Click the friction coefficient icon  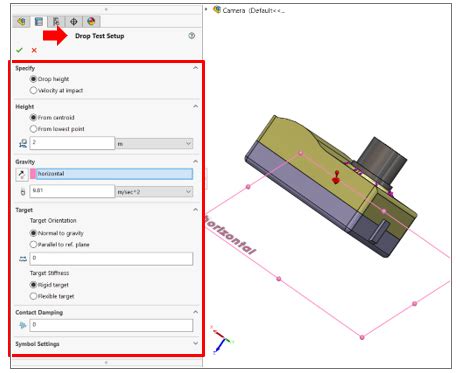point(23,259)
